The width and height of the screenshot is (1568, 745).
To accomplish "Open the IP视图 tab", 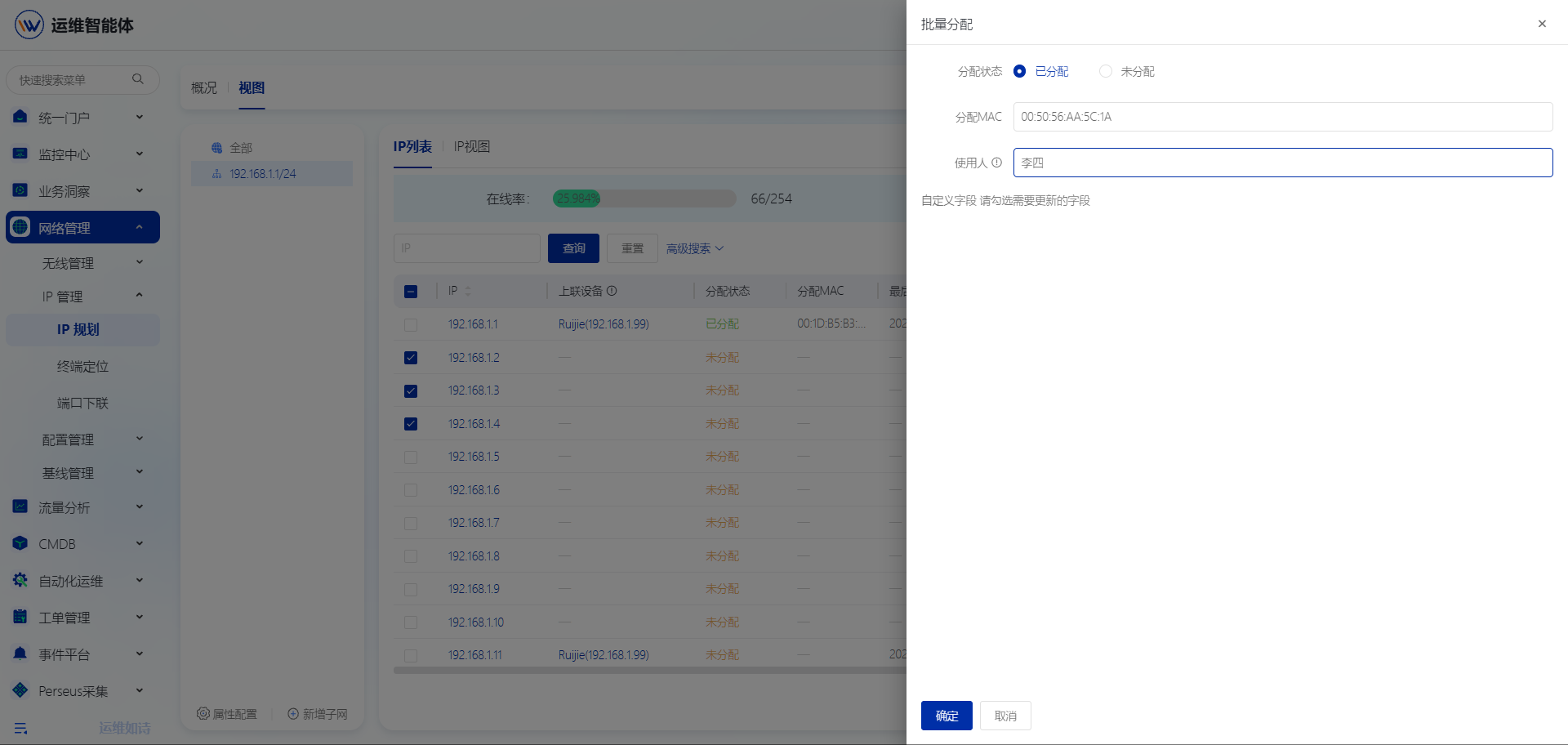I will click(472, 146).
